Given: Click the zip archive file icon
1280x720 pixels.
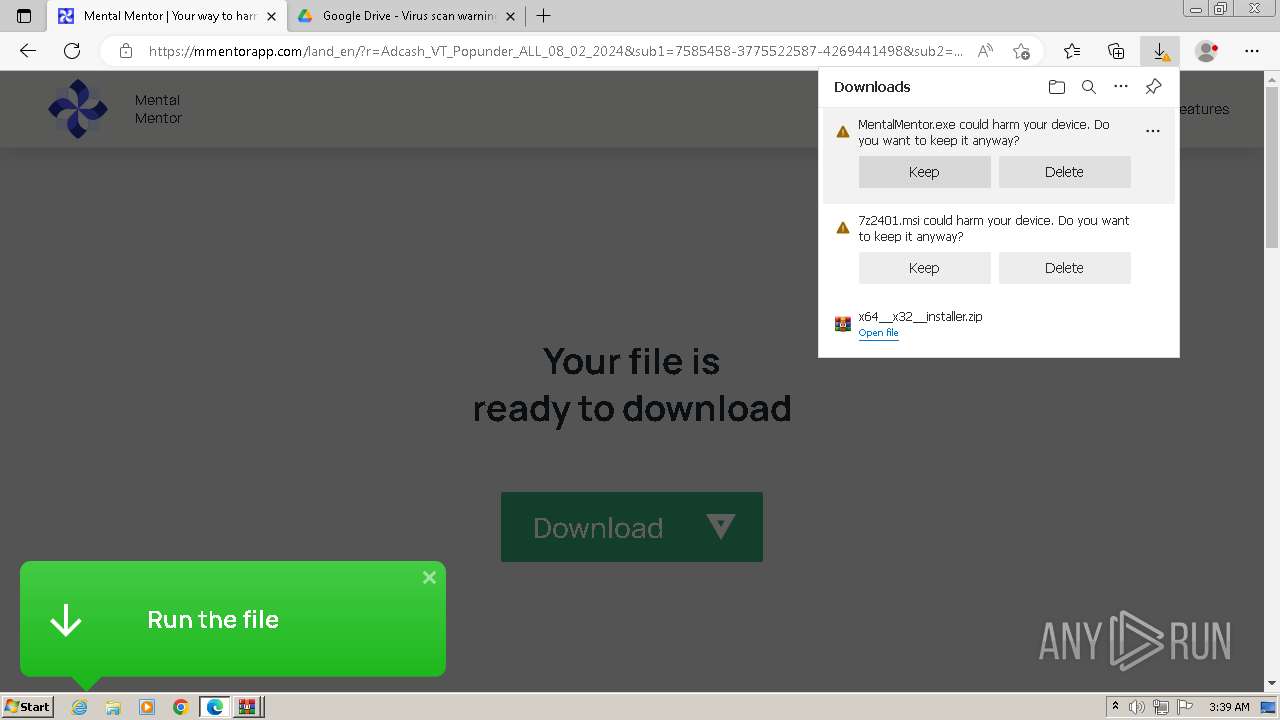Looking at the screenshot, I should click(843, 324).
